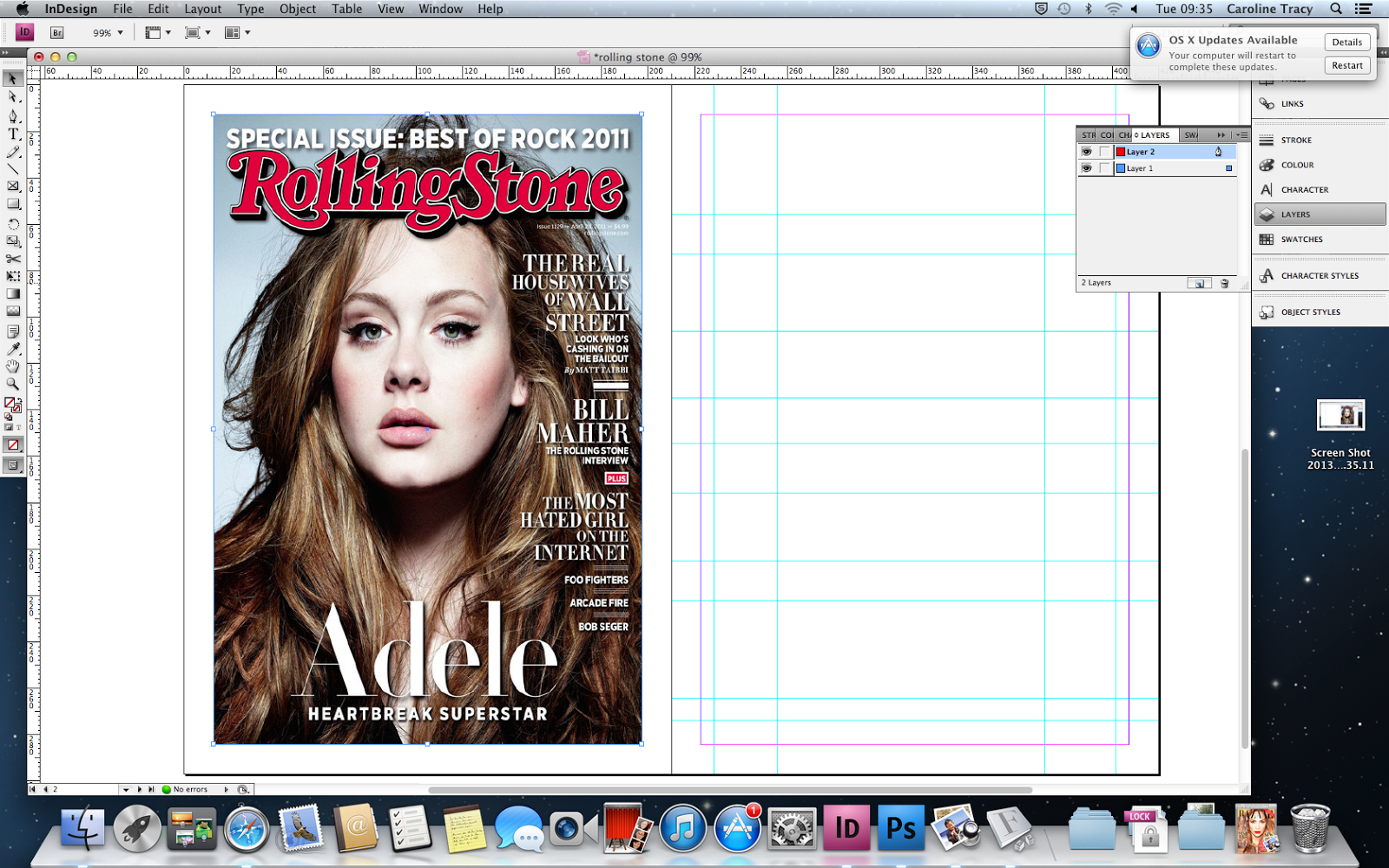Select the Gradient Swatch tool
The height and width of the screenshot is (868, 1389).
click(13, 293)
